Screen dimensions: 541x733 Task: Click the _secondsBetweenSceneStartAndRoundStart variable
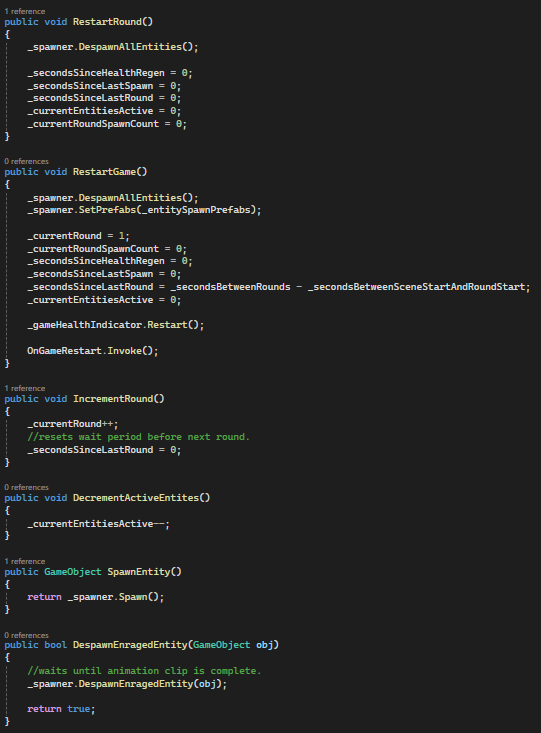coord(416,287)
